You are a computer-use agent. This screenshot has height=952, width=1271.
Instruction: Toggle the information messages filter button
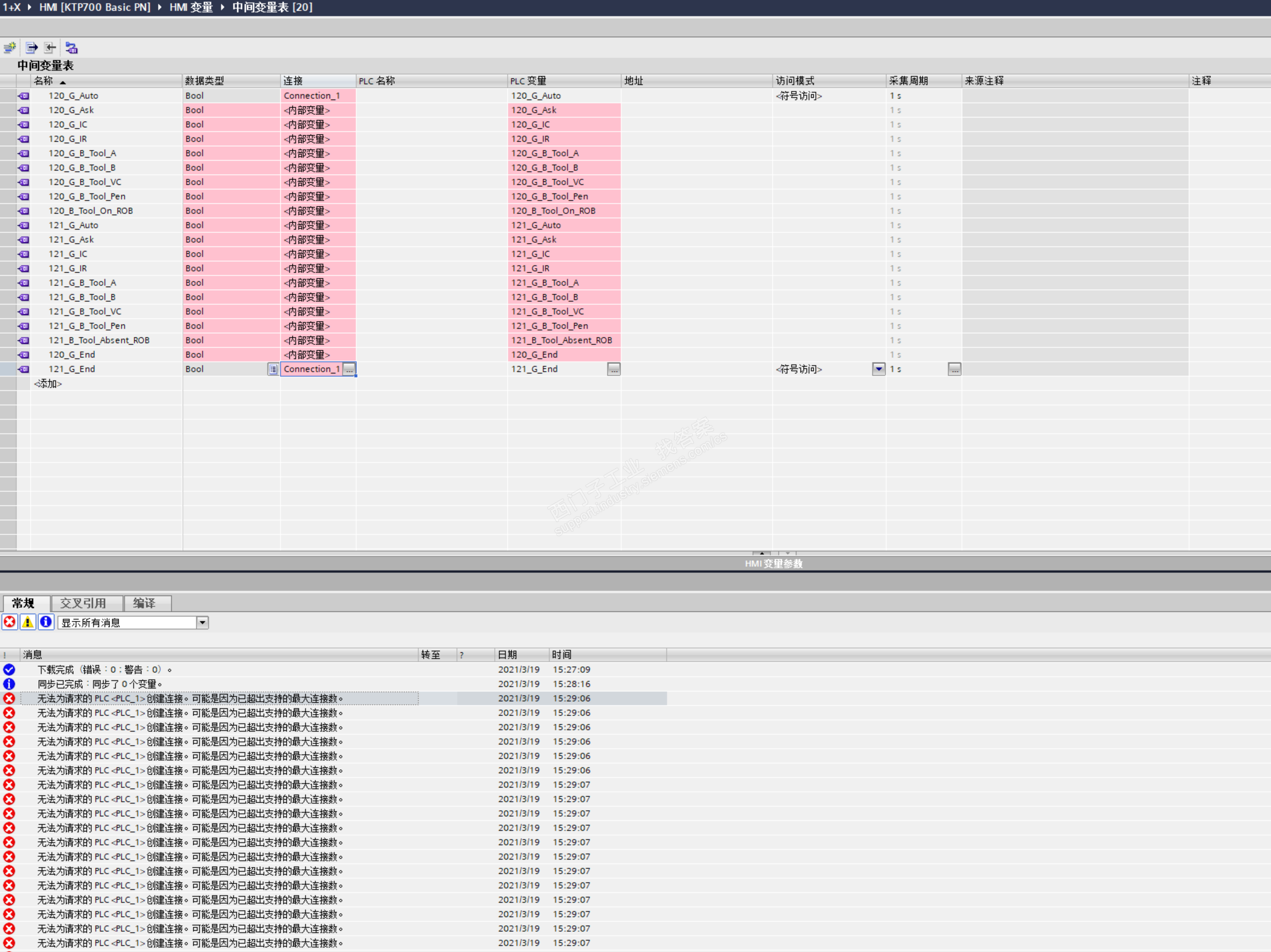(x=46, y=622)
